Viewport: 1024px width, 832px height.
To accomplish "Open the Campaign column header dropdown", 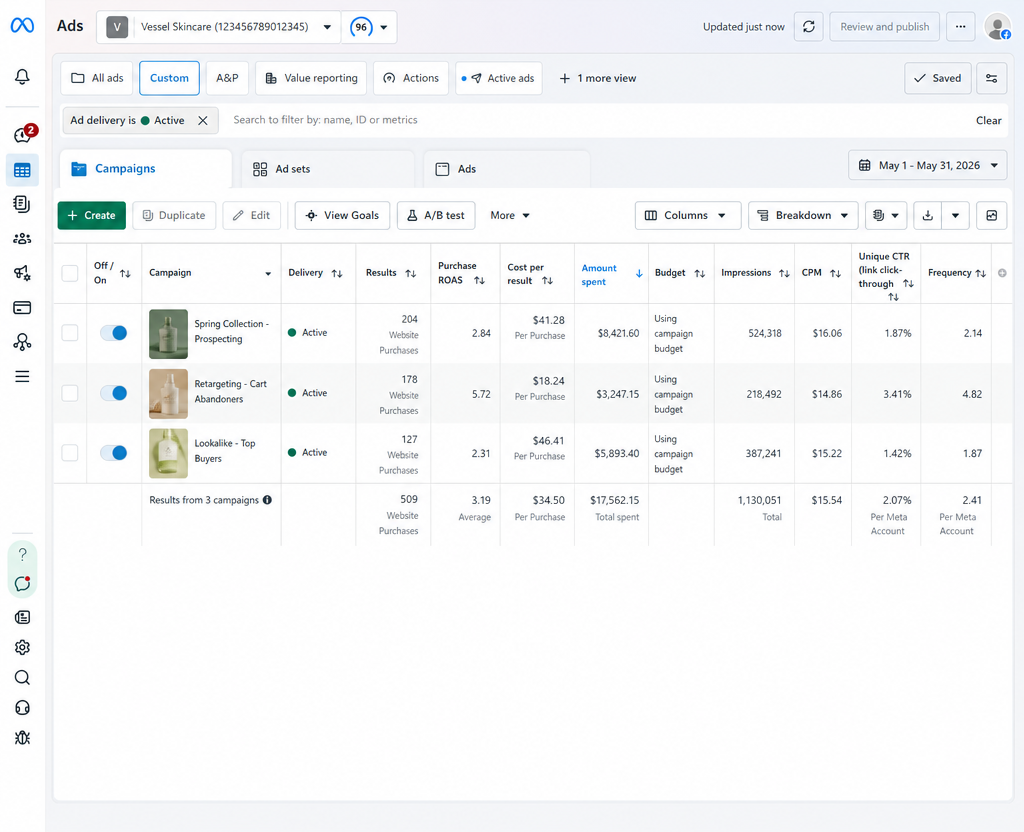I will [268, 274].
